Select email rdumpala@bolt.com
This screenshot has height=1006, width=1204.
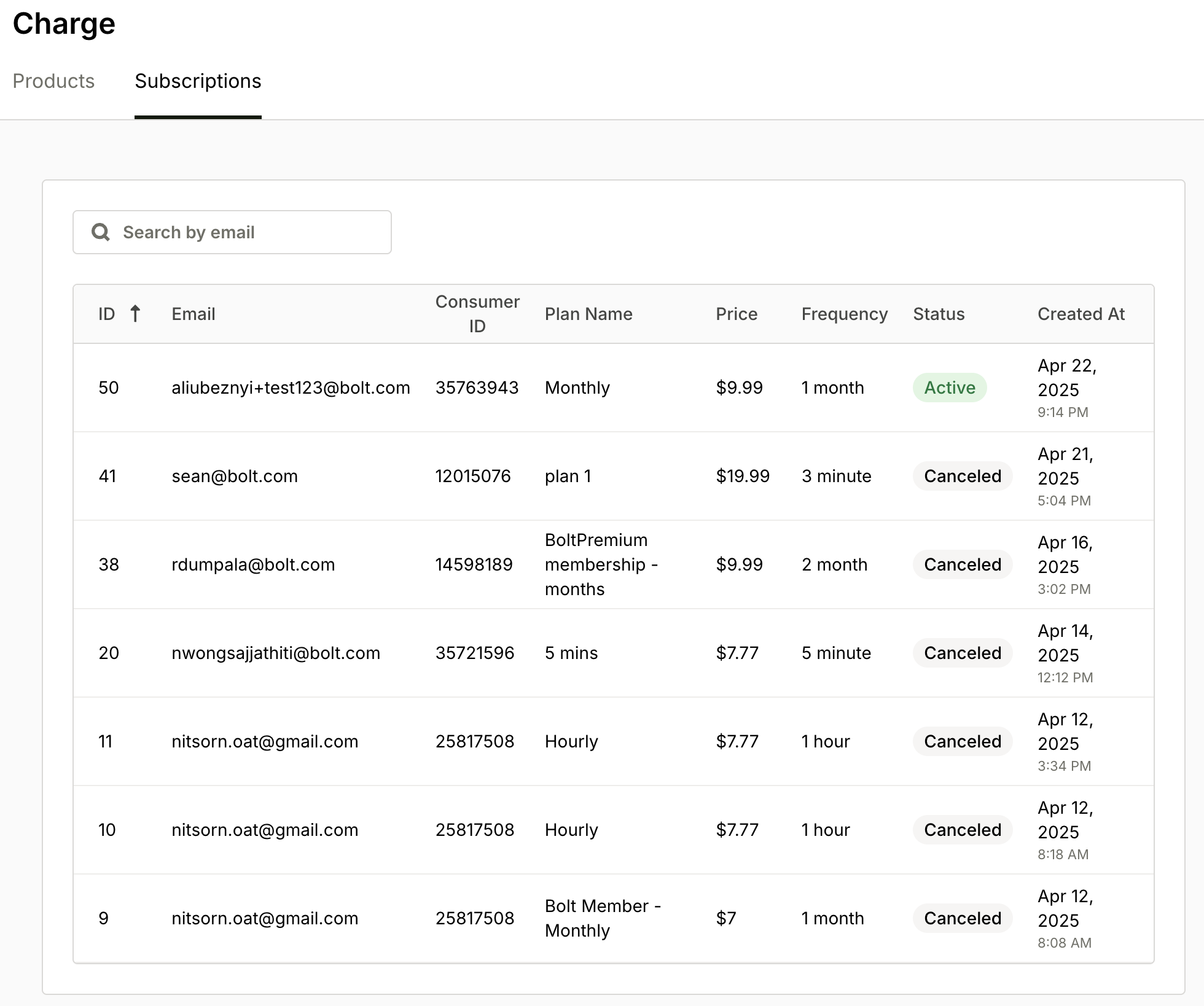click(253, 564)
